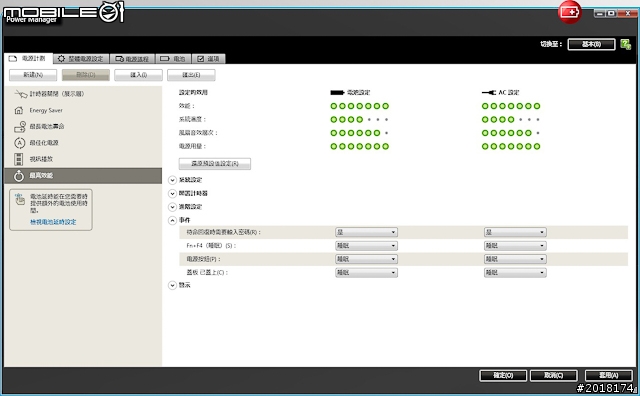Viewport: 640px width, 396px height.
Task: Click the 匯出(E) export button
Action: pyautogui.click(x=191, y=75)
